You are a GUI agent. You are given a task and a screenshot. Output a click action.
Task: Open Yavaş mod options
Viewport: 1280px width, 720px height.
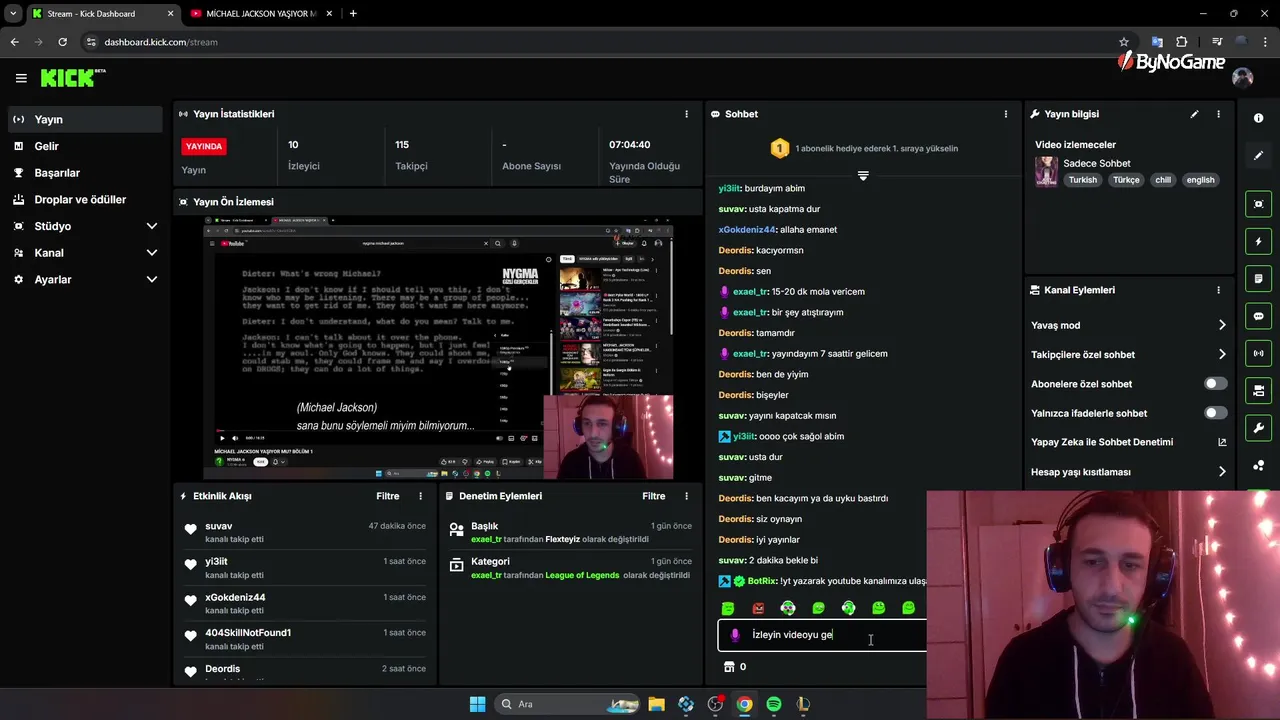click(1129, 325)
